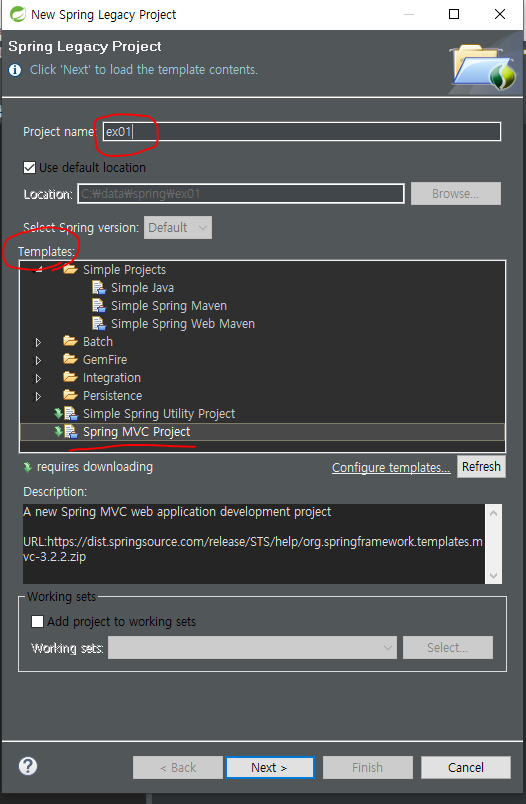Open the help question mark icon
526x804 pixels.
tap(28, 766)
